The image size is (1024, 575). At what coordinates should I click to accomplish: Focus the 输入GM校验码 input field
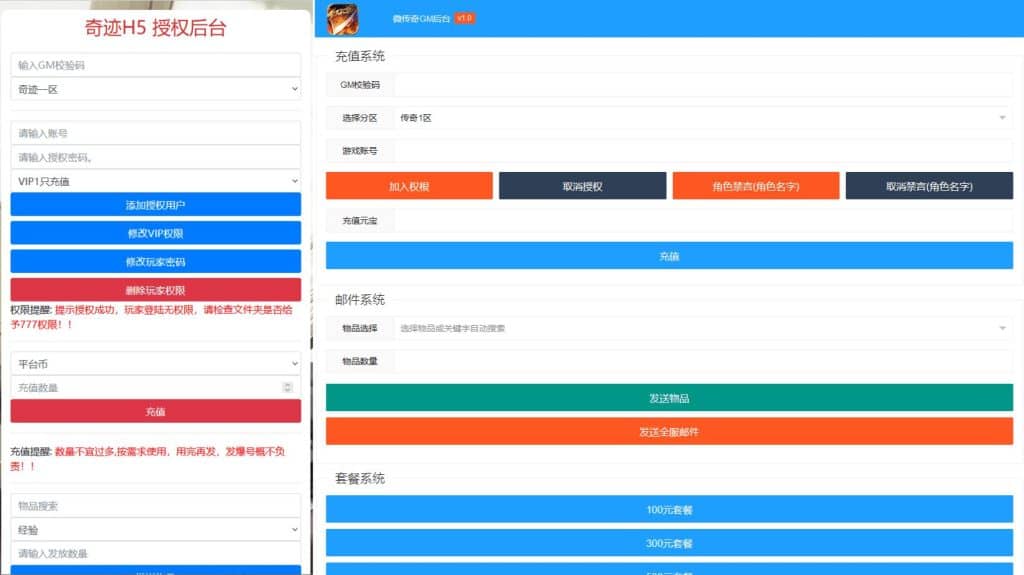click(x=155, y=65)
